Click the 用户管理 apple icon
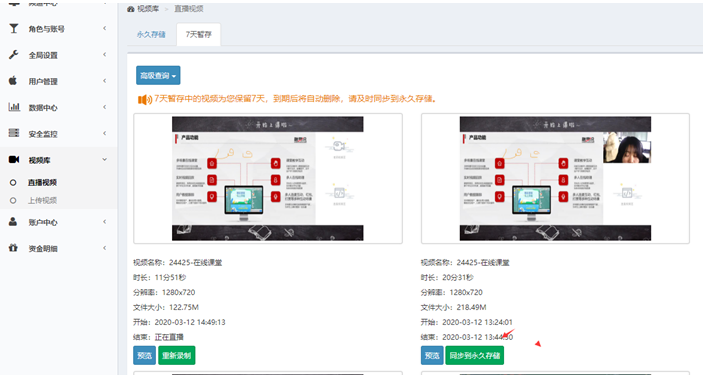703x377 pixels. click(x=13, y=81)
